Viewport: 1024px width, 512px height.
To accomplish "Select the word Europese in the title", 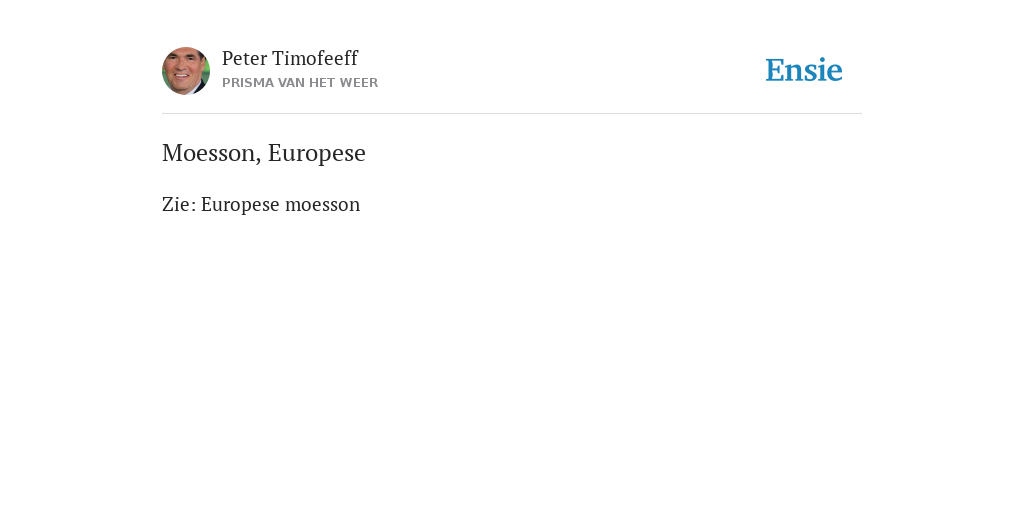I will (x=317, y=154).
